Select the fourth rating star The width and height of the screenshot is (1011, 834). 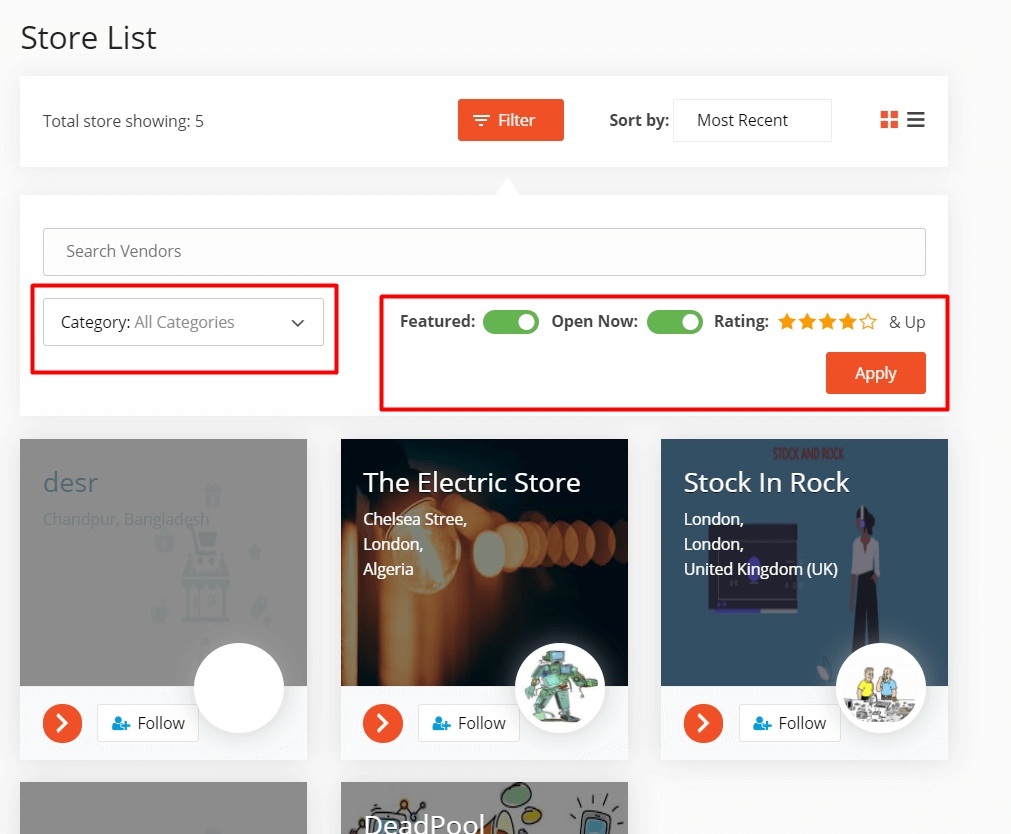848,321
